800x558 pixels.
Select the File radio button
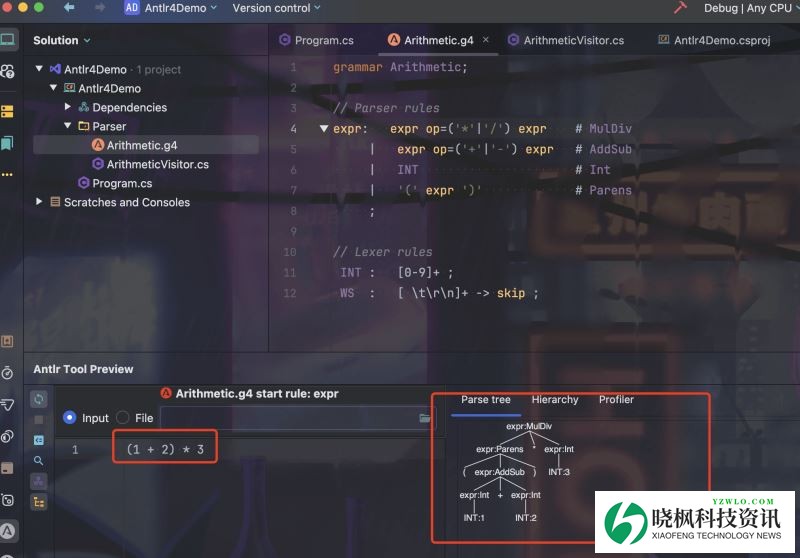point(122,418)
